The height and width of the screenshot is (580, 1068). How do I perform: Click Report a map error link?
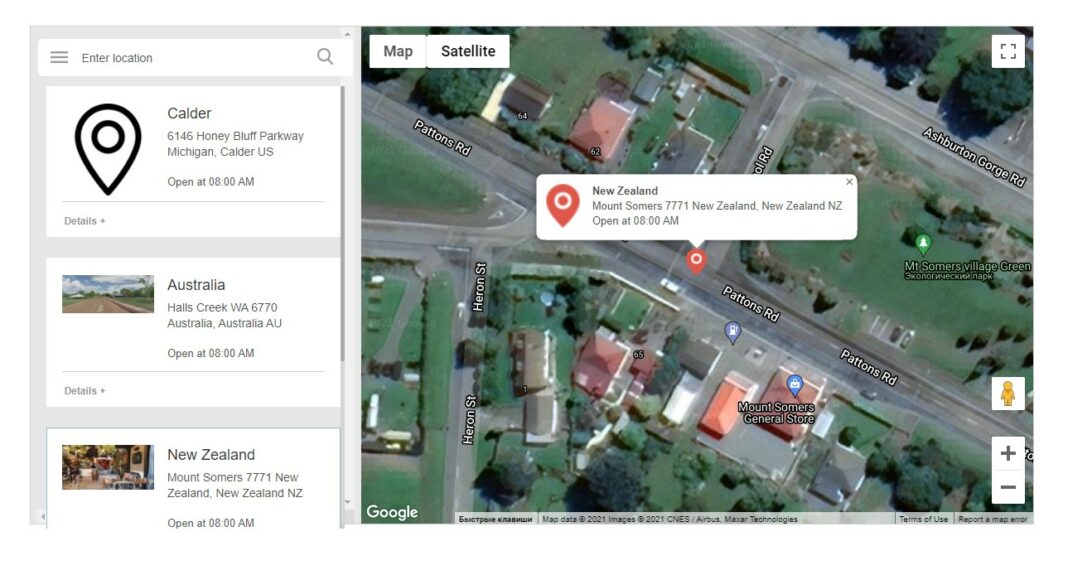994,519
